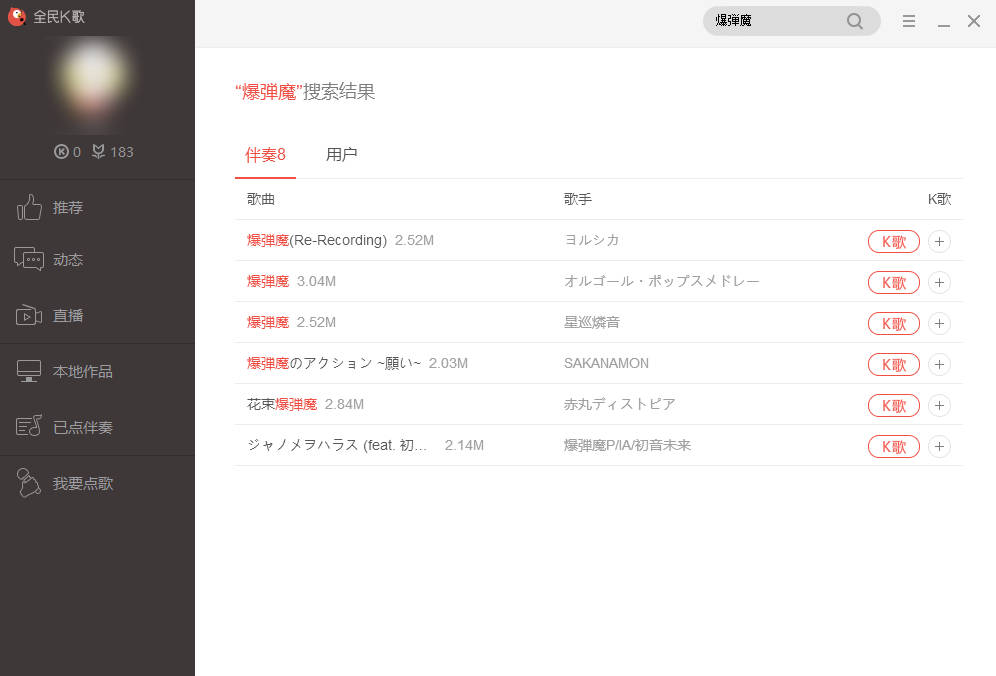Click the search magnifier icon
The image size is (996, 676).
[854, 21]
